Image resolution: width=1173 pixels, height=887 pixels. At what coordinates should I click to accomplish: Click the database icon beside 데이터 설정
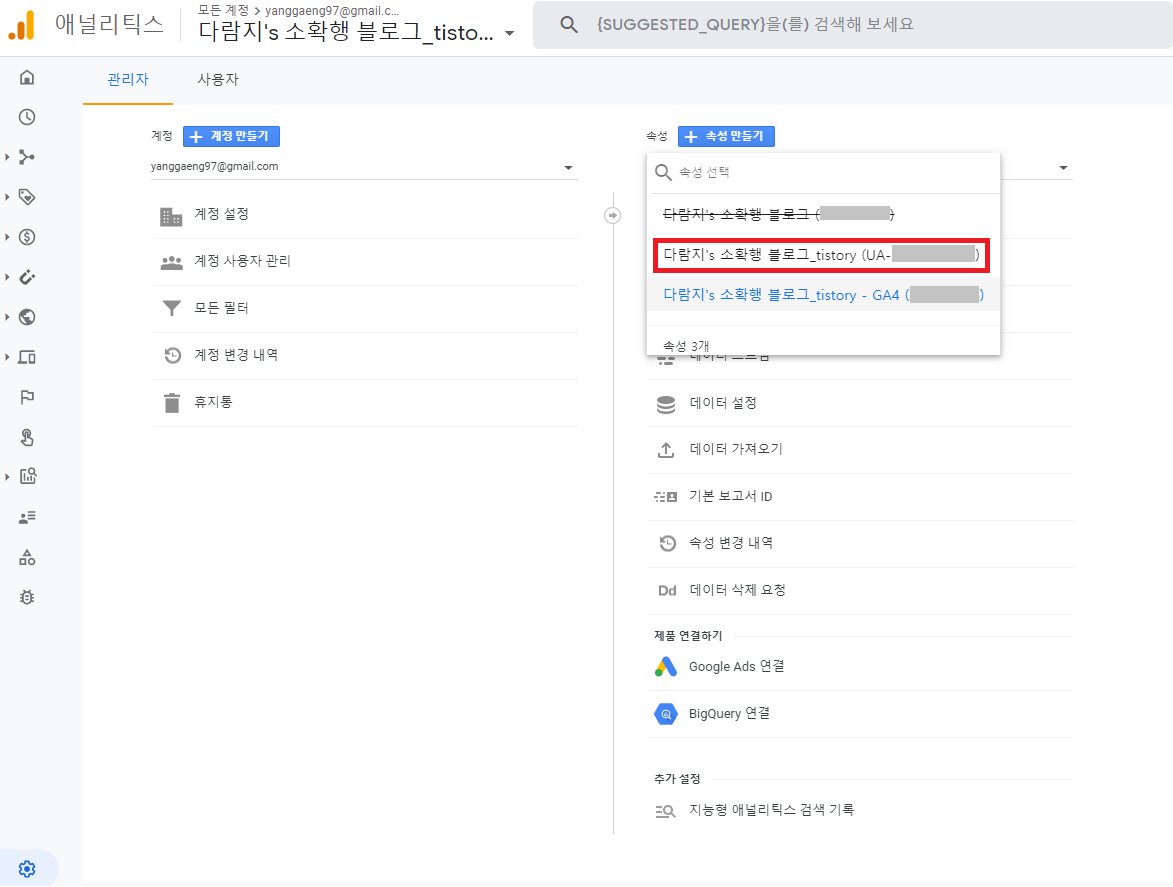(666, 404)
